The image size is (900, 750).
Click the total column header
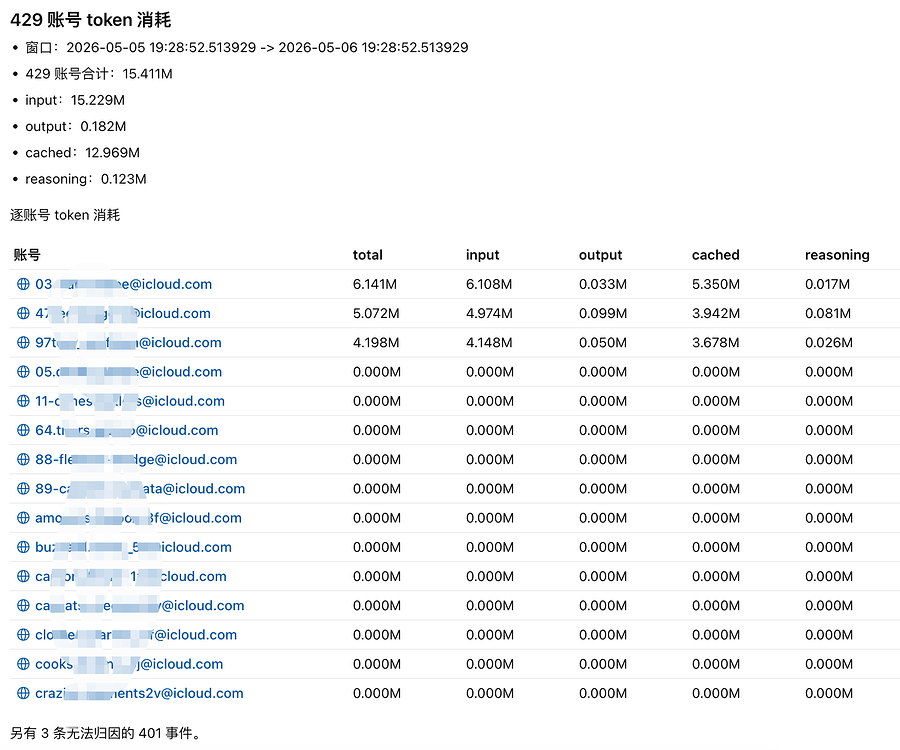[368, 255]
